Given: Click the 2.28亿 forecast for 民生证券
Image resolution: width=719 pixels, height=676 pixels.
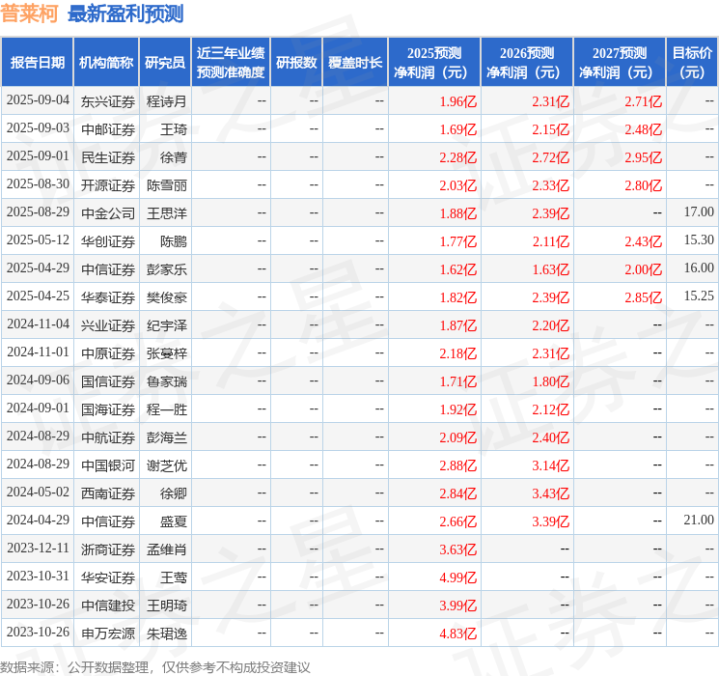Looking at the screenshot, I should point(458,157).
